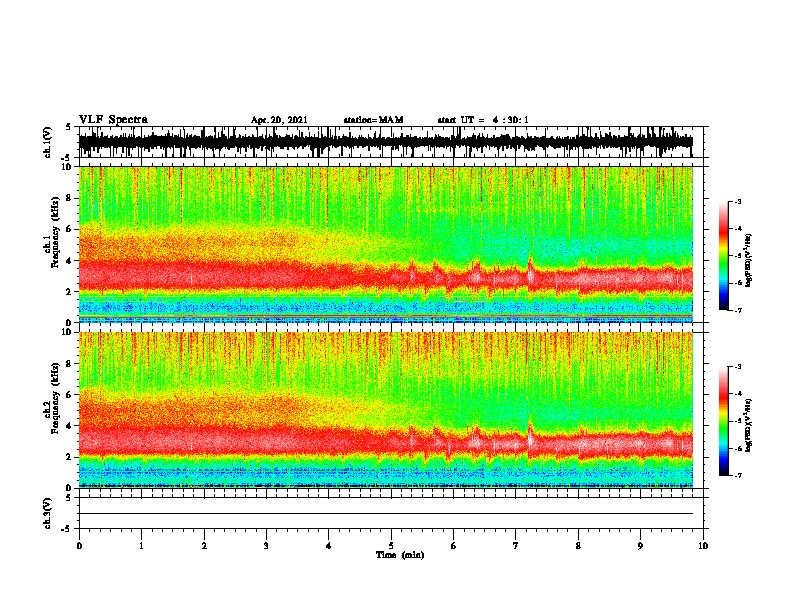The image size is (792, 612).
Task: Click the "start UT = 4:30:1" header text
Action: pyautogui.click(x=483, y=120)
